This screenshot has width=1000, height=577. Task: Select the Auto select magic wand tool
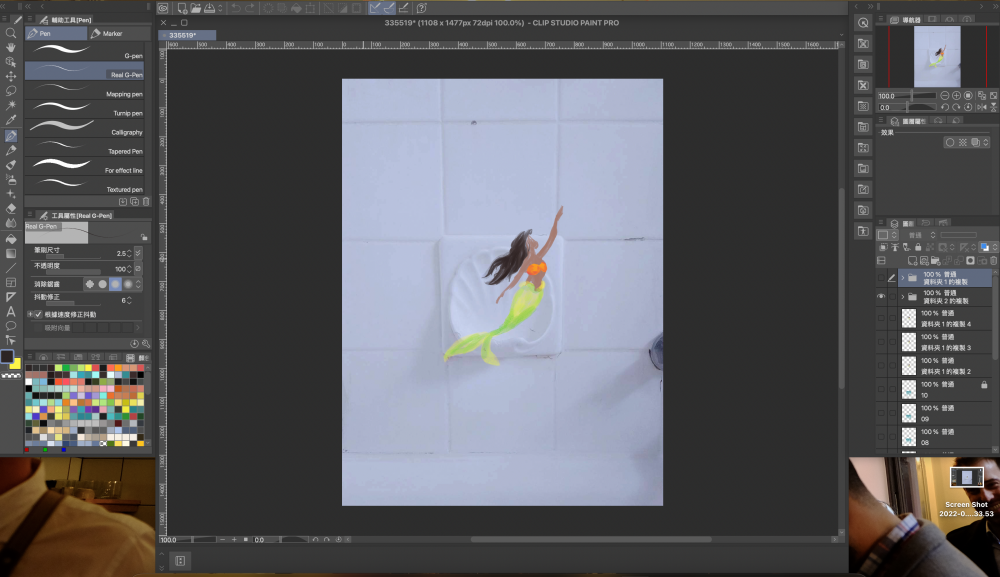click(x=11, y=105)
